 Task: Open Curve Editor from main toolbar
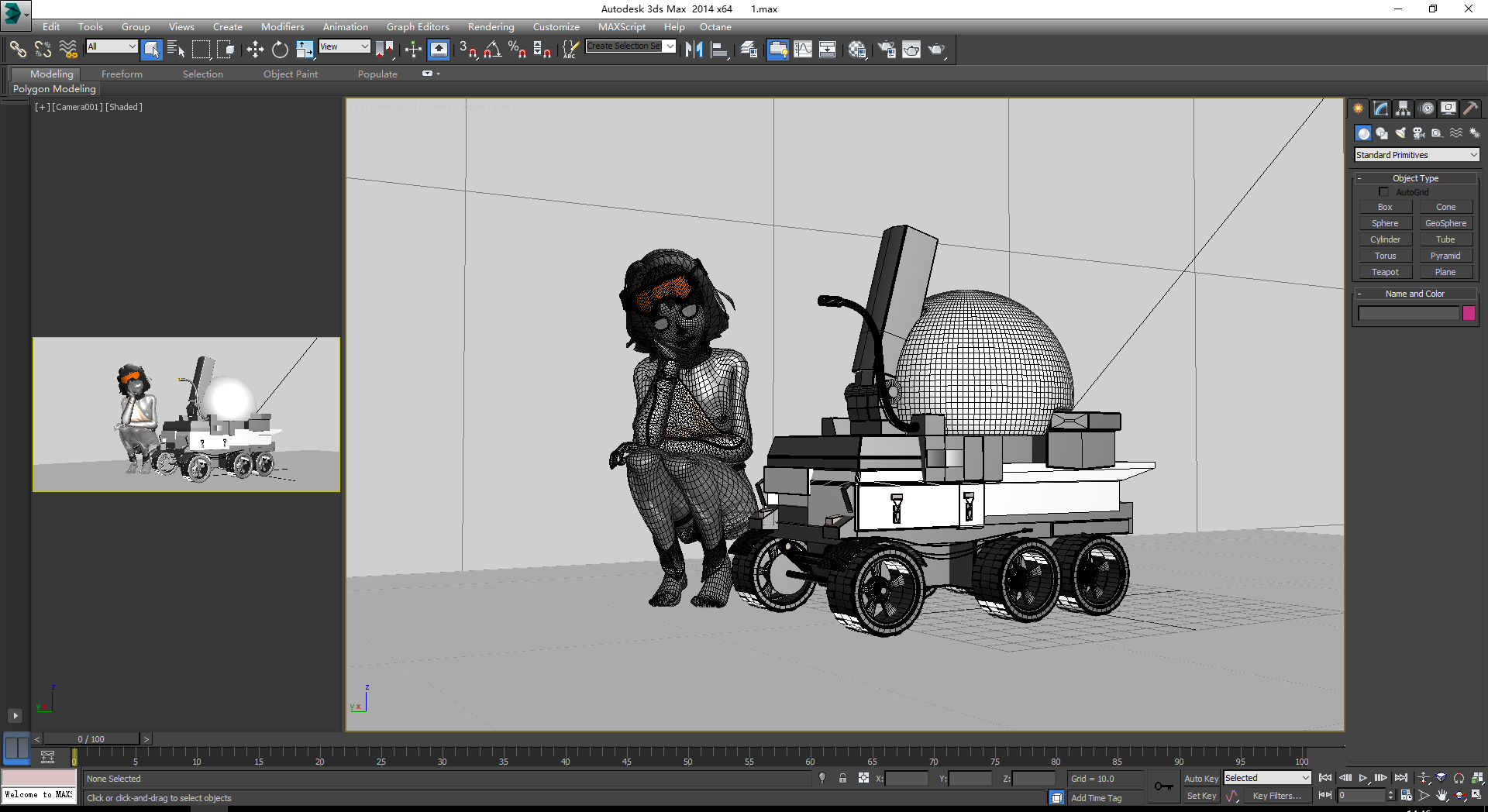point(803,50)
